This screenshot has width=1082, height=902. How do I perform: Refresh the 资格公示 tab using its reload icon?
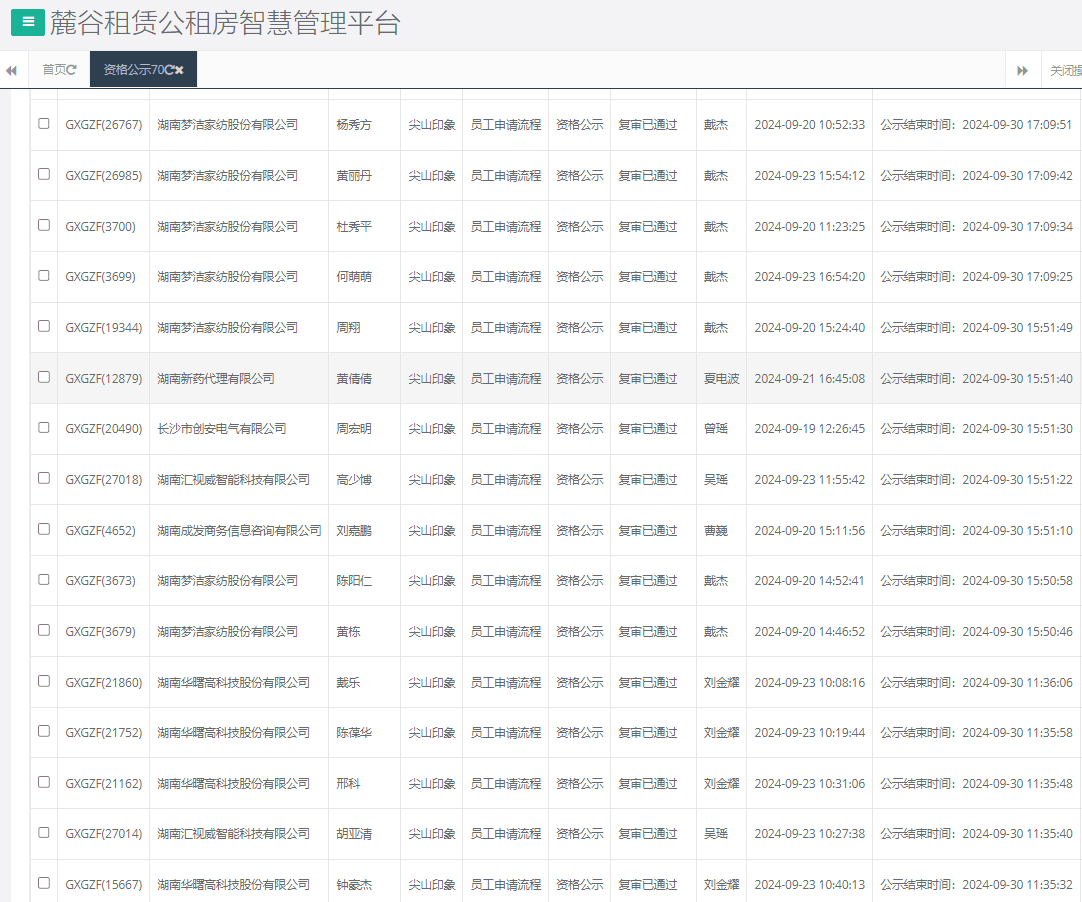pyautogui.click(x=169, y=70)
